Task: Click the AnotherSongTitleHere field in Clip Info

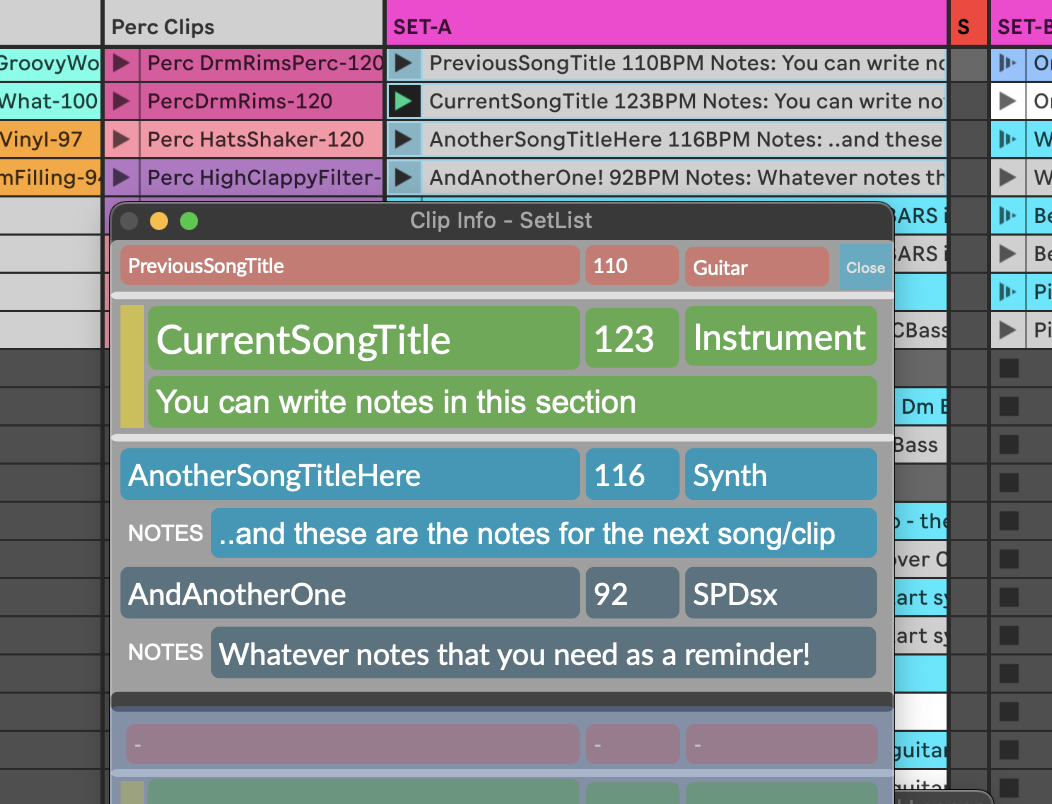Action: (x=350, y=474)
